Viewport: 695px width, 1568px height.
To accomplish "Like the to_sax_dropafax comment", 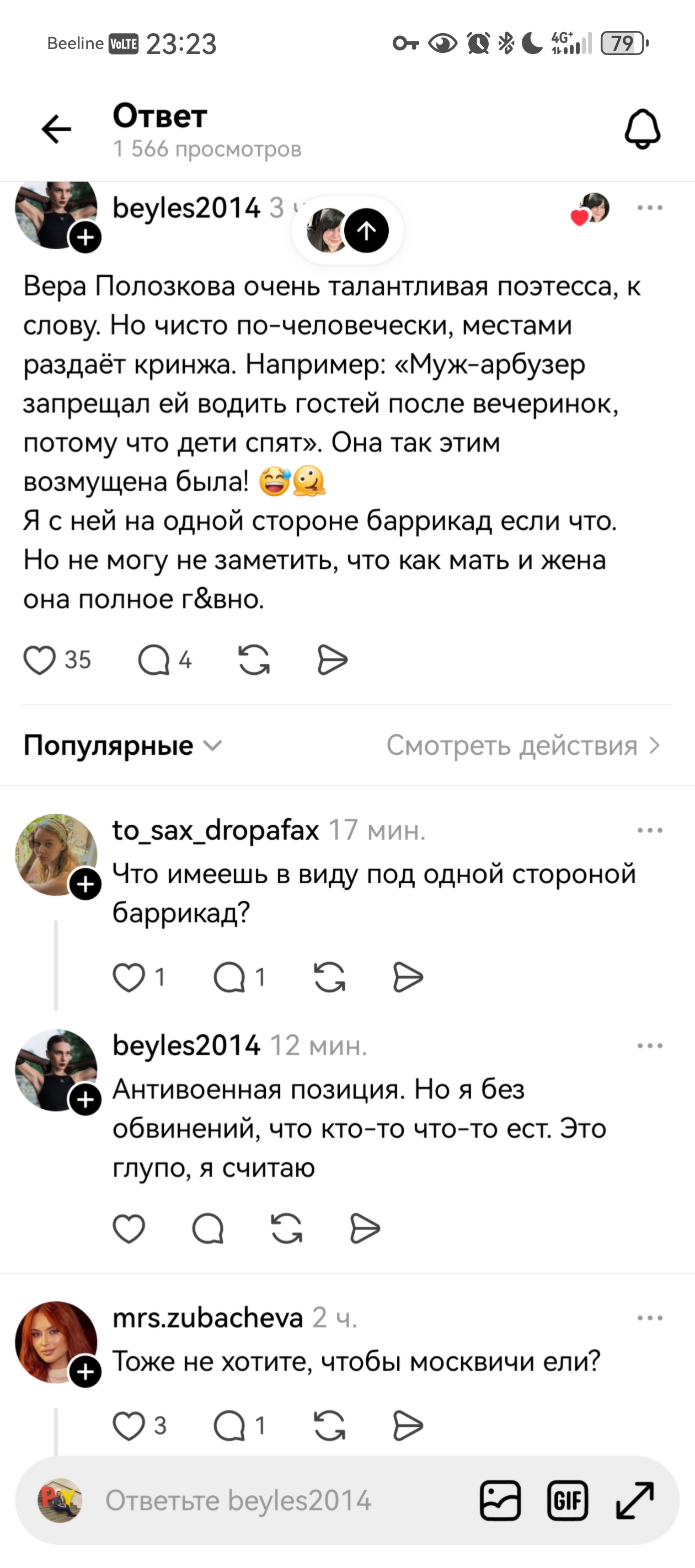I will [x=129, y=978].
